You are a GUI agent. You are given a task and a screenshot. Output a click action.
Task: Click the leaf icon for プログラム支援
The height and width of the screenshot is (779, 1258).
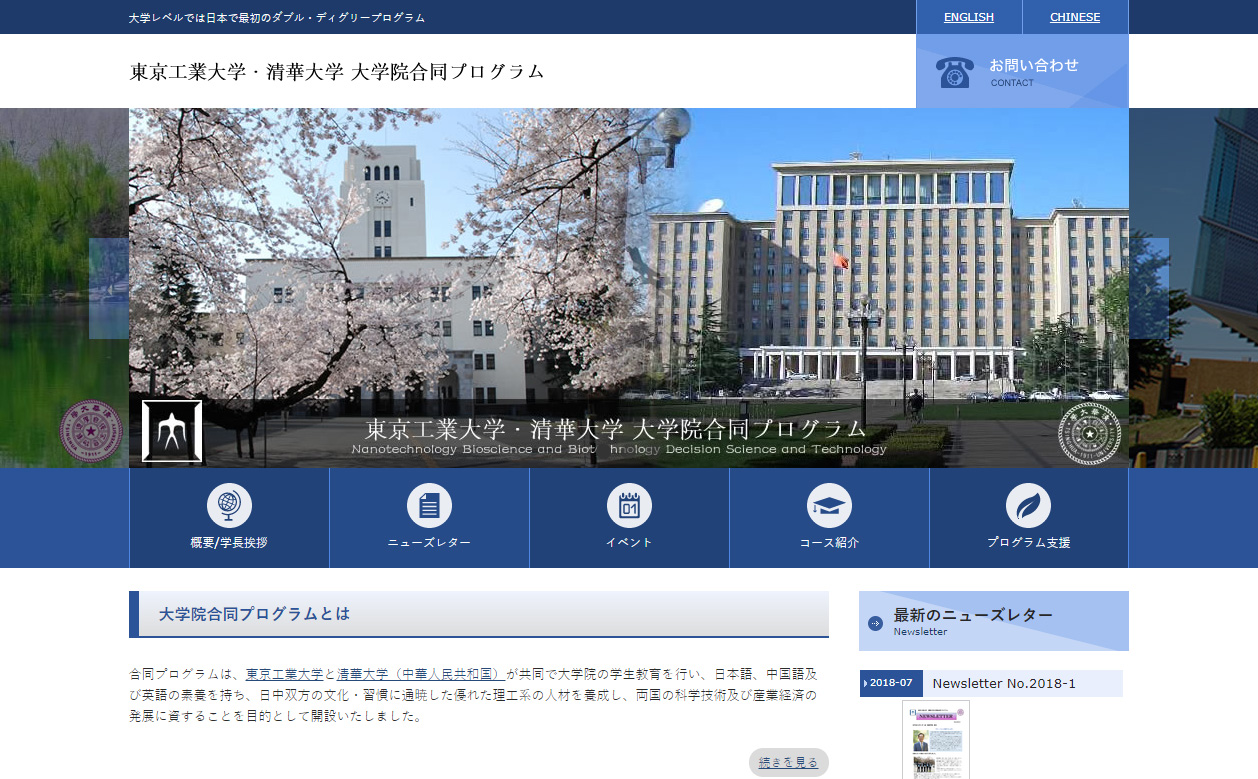point(1028,505)
